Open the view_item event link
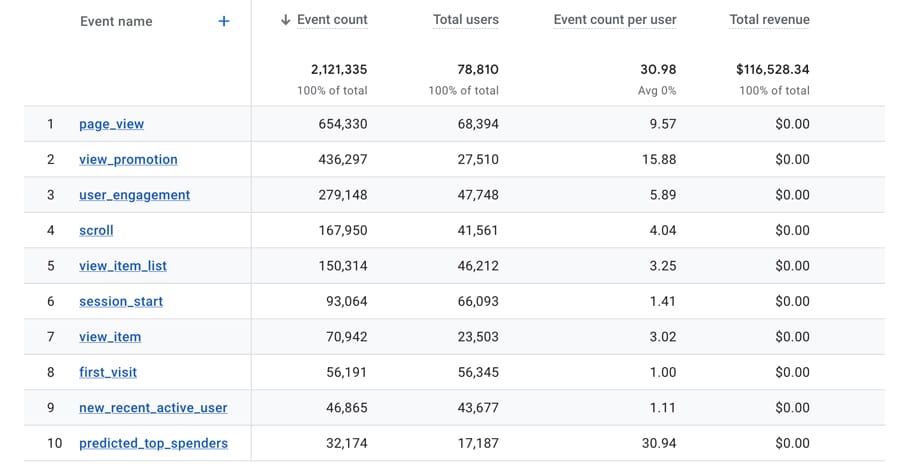912x465 pixels. 110,337
